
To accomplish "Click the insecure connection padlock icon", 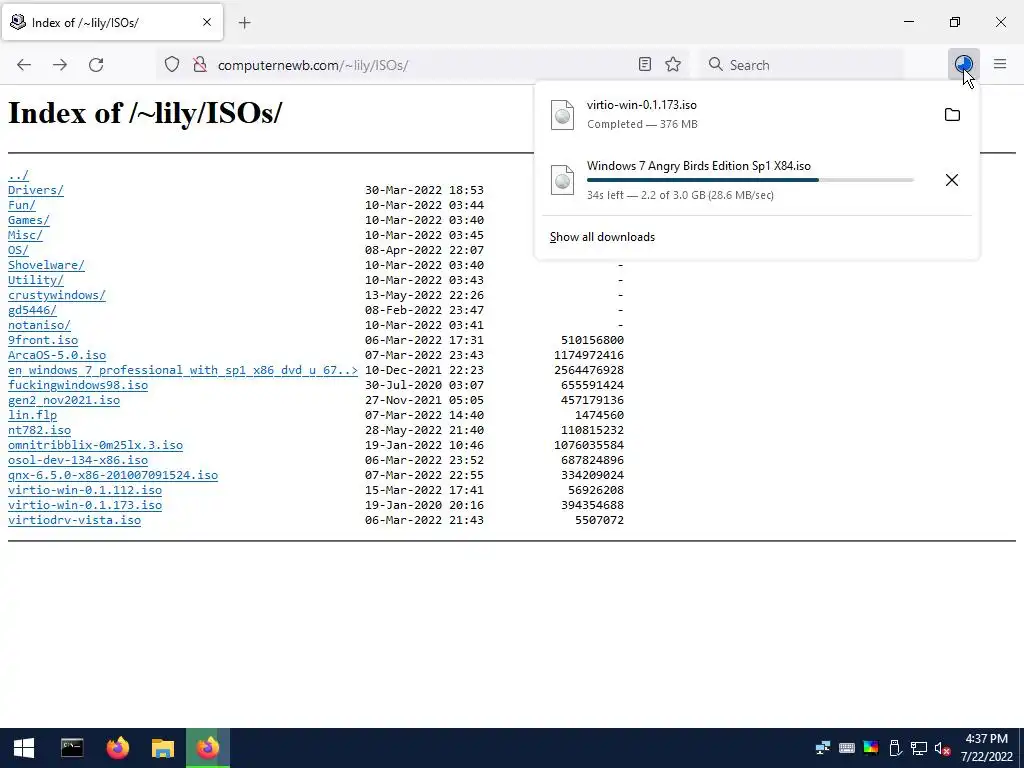I will [x=199, y=65].
